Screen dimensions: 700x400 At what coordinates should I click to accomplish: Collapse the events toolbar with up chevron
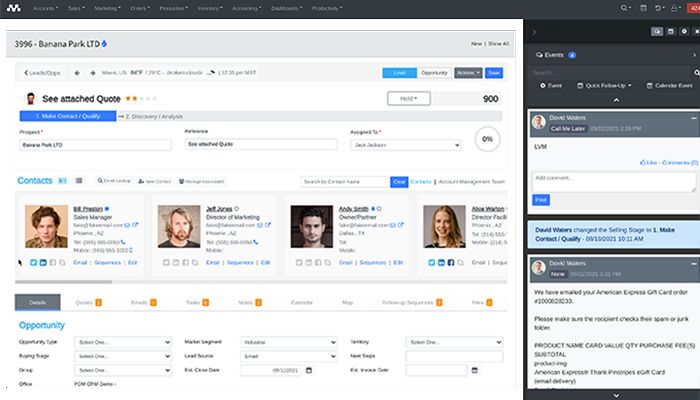pos(616,100)
